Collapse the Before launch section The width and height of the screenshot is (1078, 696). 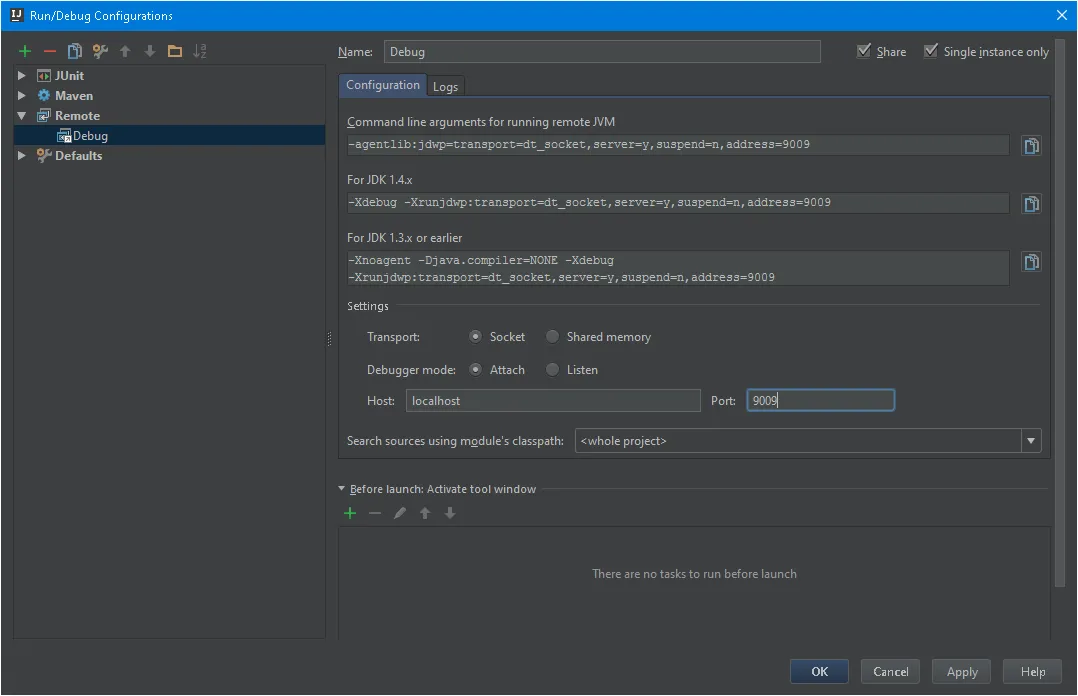[x=342, y=489]
